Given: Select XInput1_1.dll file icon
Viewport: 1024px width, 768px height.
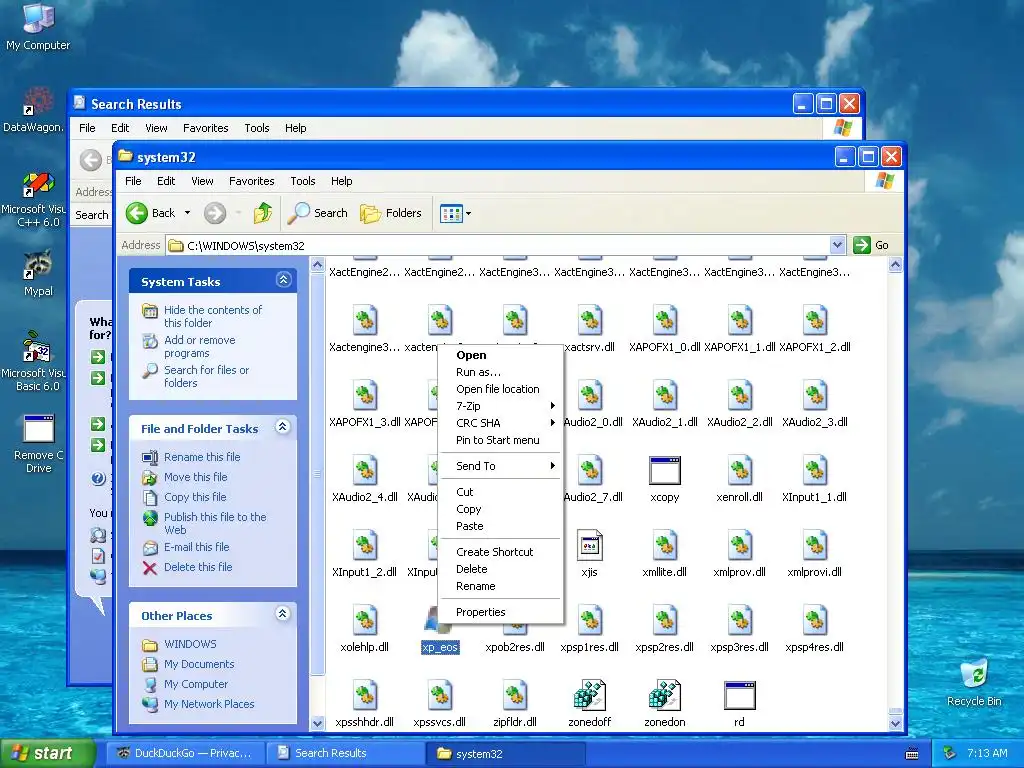Looking at the screenshot, I should (x=814, y=471).
